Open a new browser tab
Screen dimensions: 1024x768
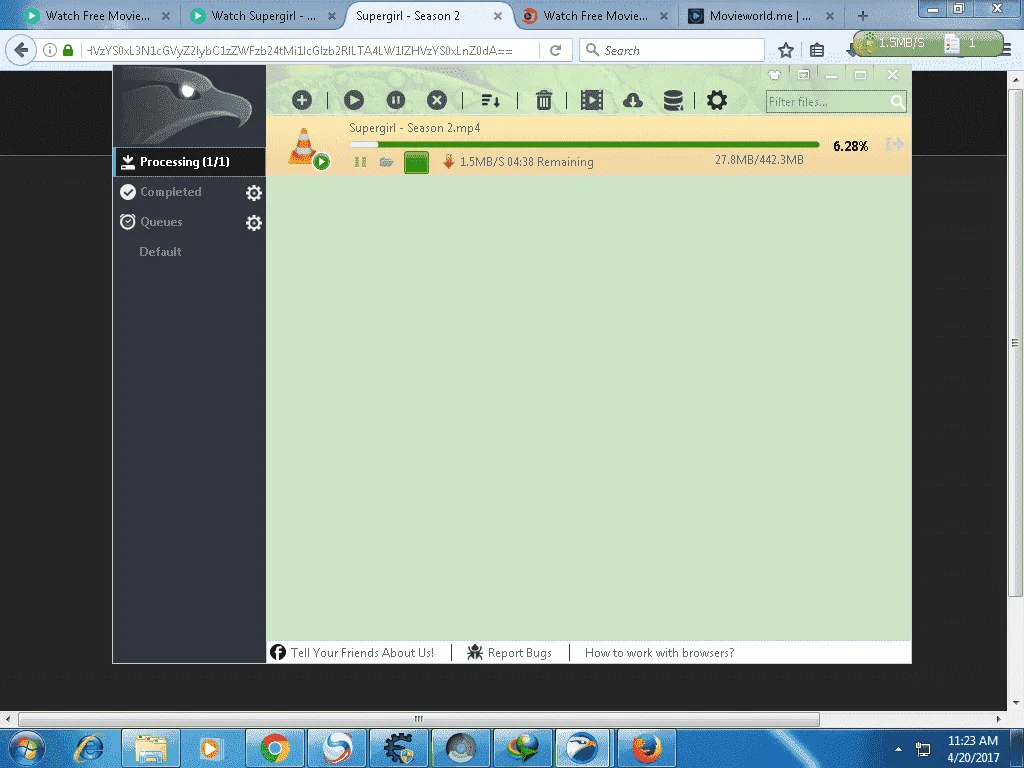(863, 16)
